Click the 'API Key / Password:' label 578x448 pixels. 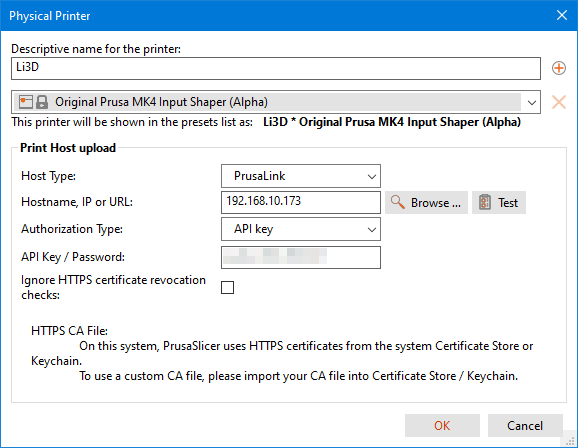tap(73, 257)
